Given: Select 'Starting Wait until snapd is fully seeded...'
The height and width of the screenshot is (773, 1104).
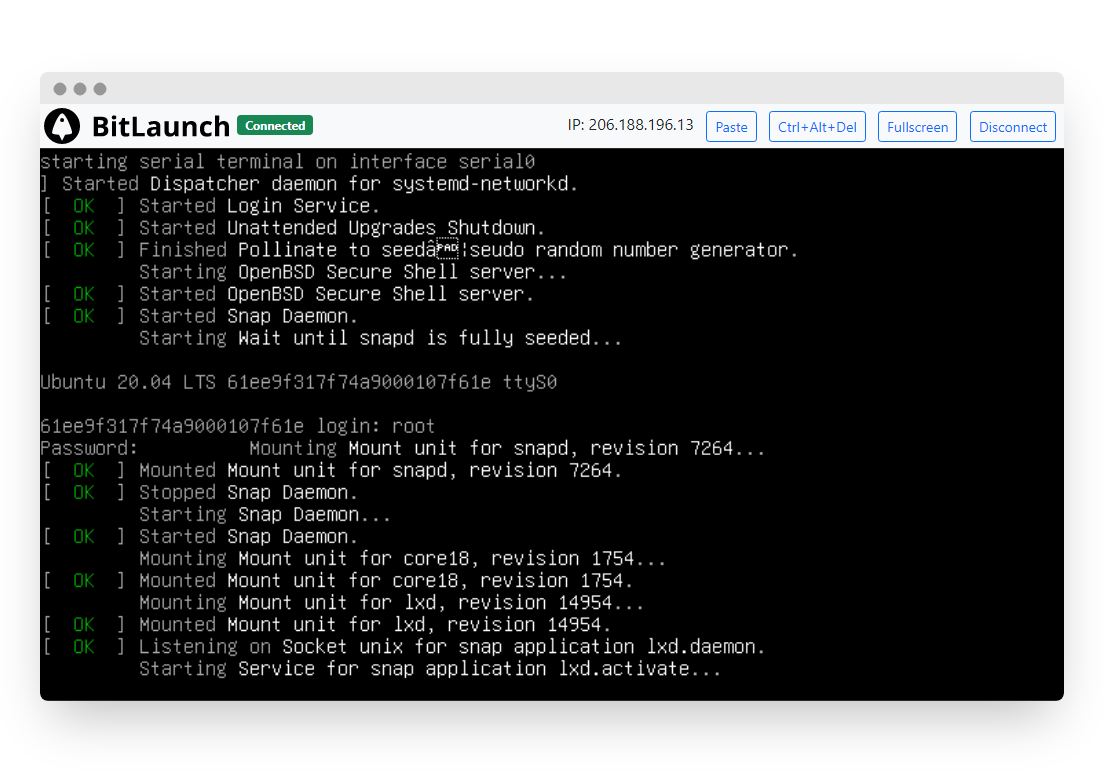Looking at the screenshot, I should [380, 338].
